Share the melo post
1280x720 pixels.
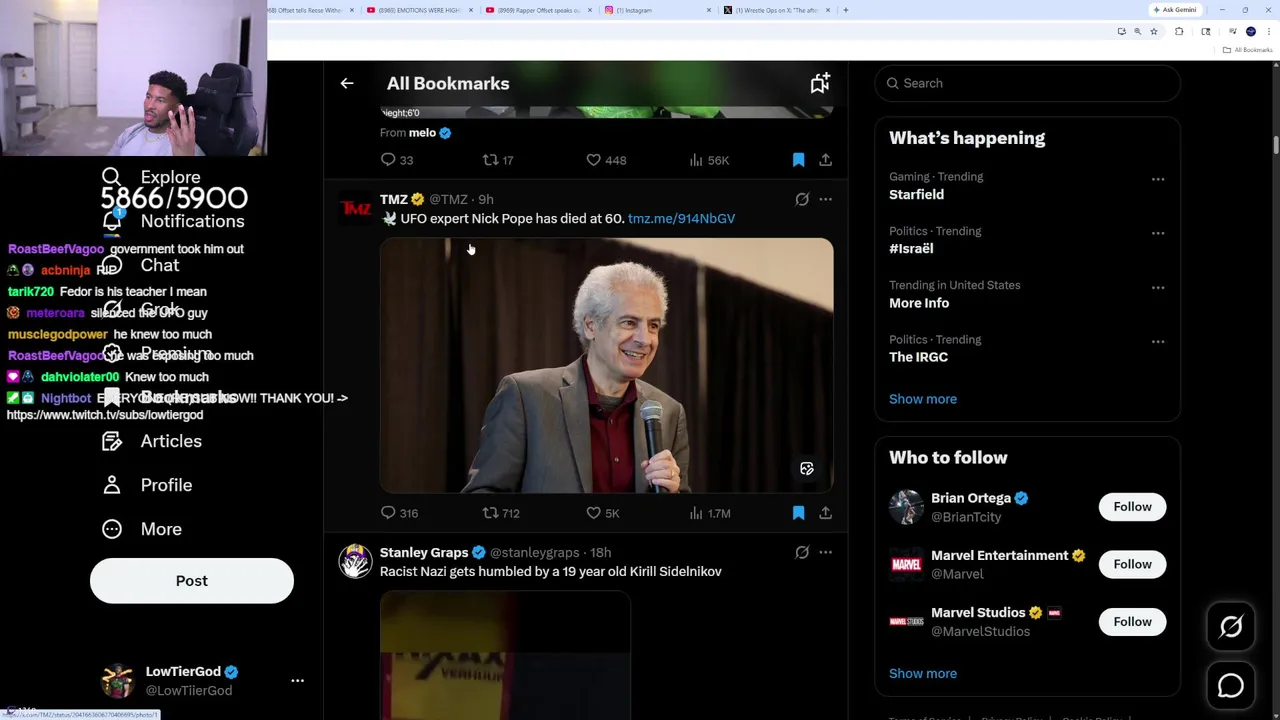point(825,160)
